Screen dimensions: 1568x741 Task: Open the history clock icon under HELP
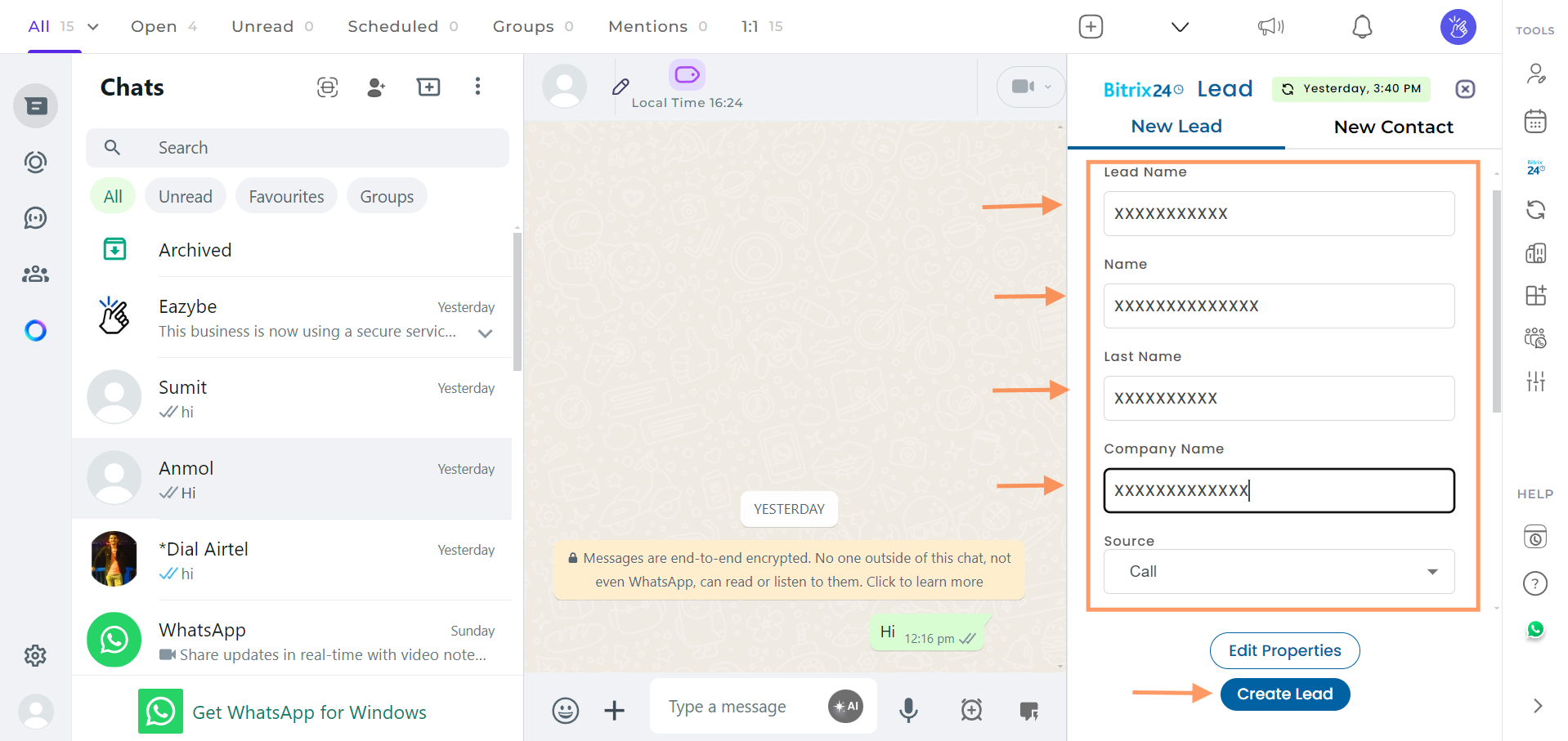click(x=1535, y=537)
